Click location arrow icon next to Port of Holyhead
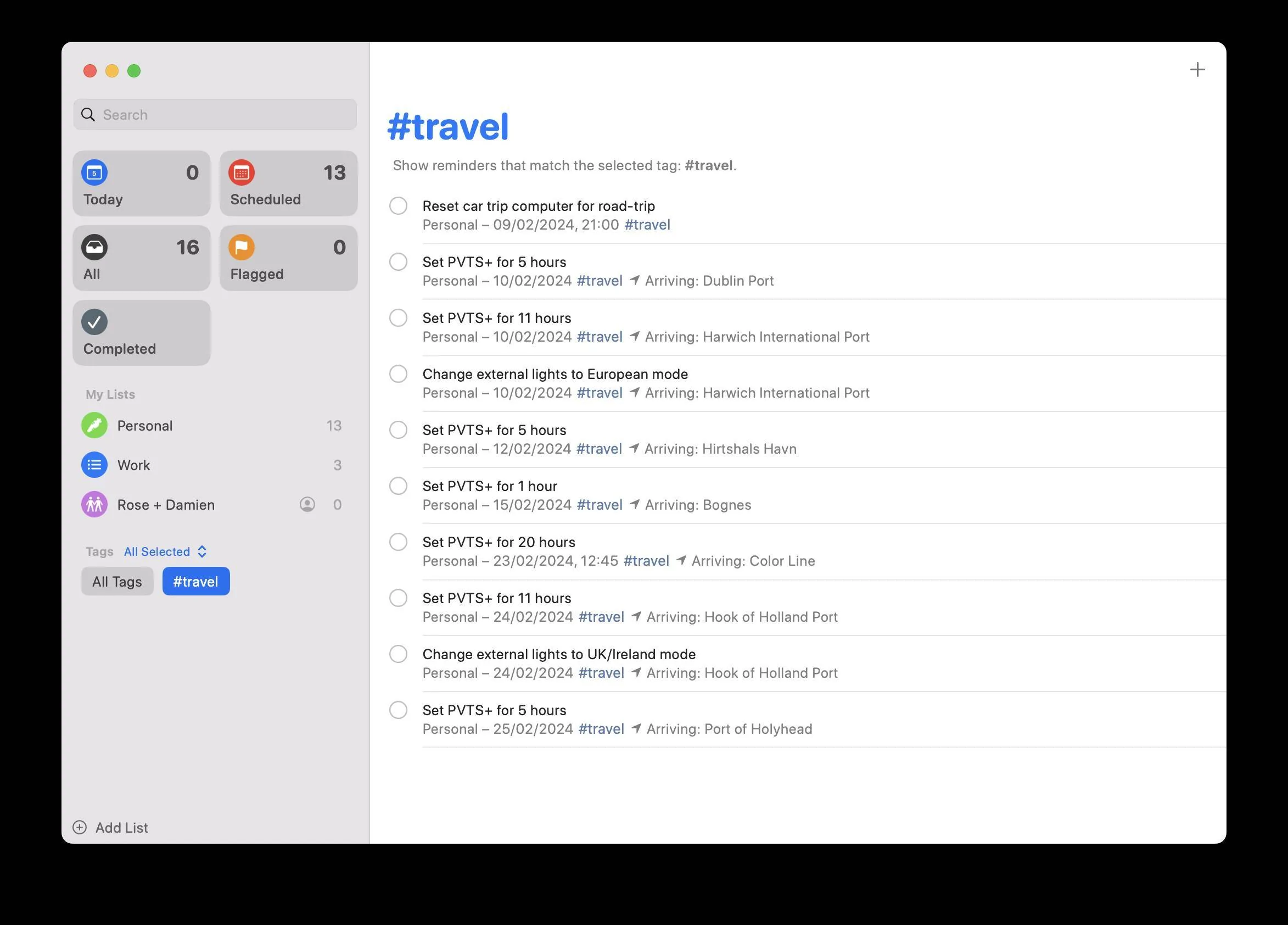The height and width of the screenshot is (925, 1288). [636, 728]
